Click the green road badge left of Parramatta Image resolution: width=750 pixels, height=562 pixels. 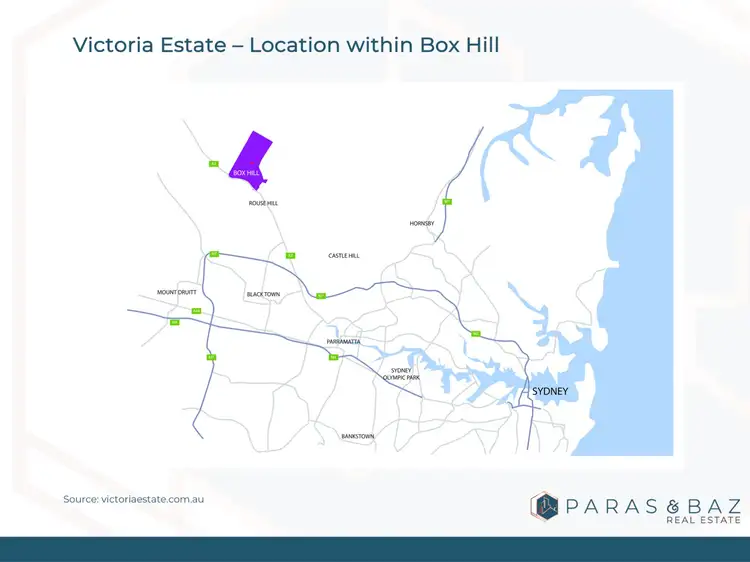334,356
